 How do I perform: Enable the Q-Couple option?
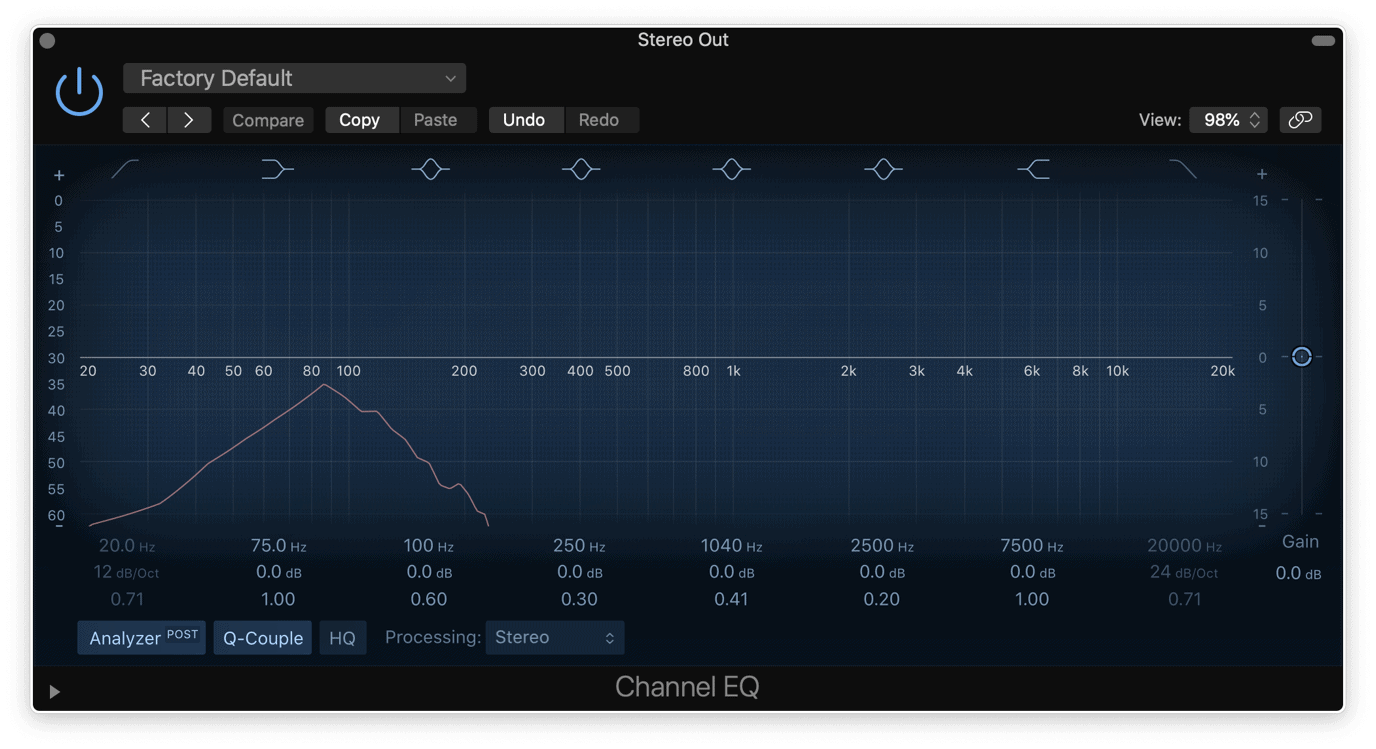pyautogui.click(x=262, y=637)
